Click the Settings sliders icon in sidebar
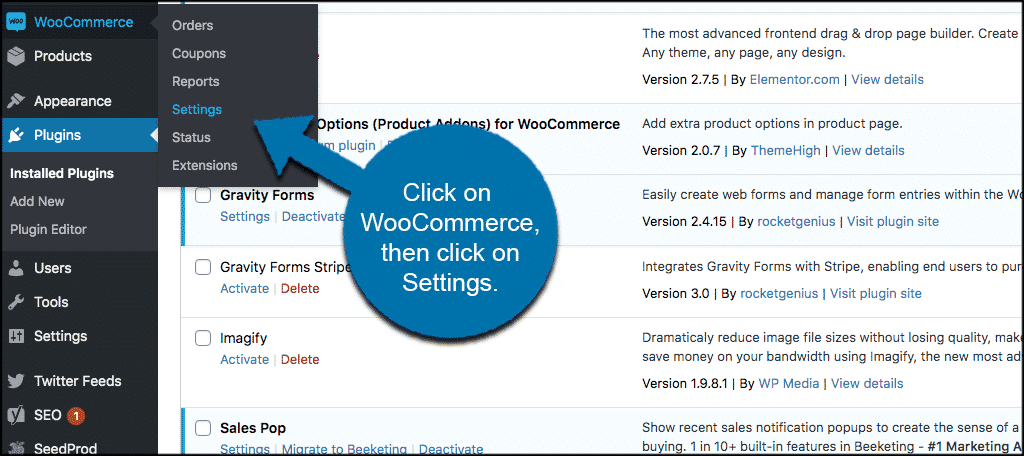The height and width of the screenshot is (456, 1024). pos(16,336)
